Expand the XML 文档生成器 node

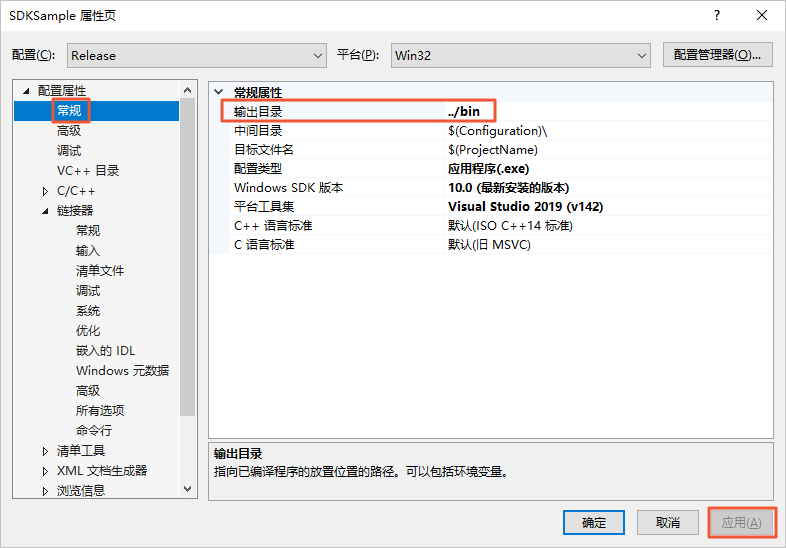click(45, 471)
